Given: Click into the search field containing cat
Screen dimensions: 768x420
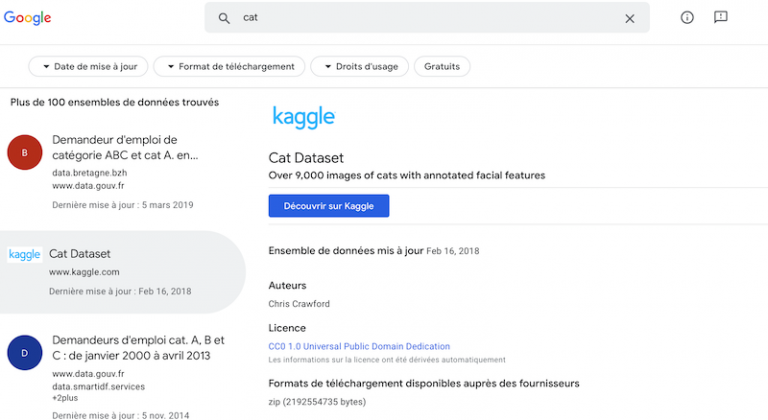Looking at the screenshot, I should [x=420, y=18].
